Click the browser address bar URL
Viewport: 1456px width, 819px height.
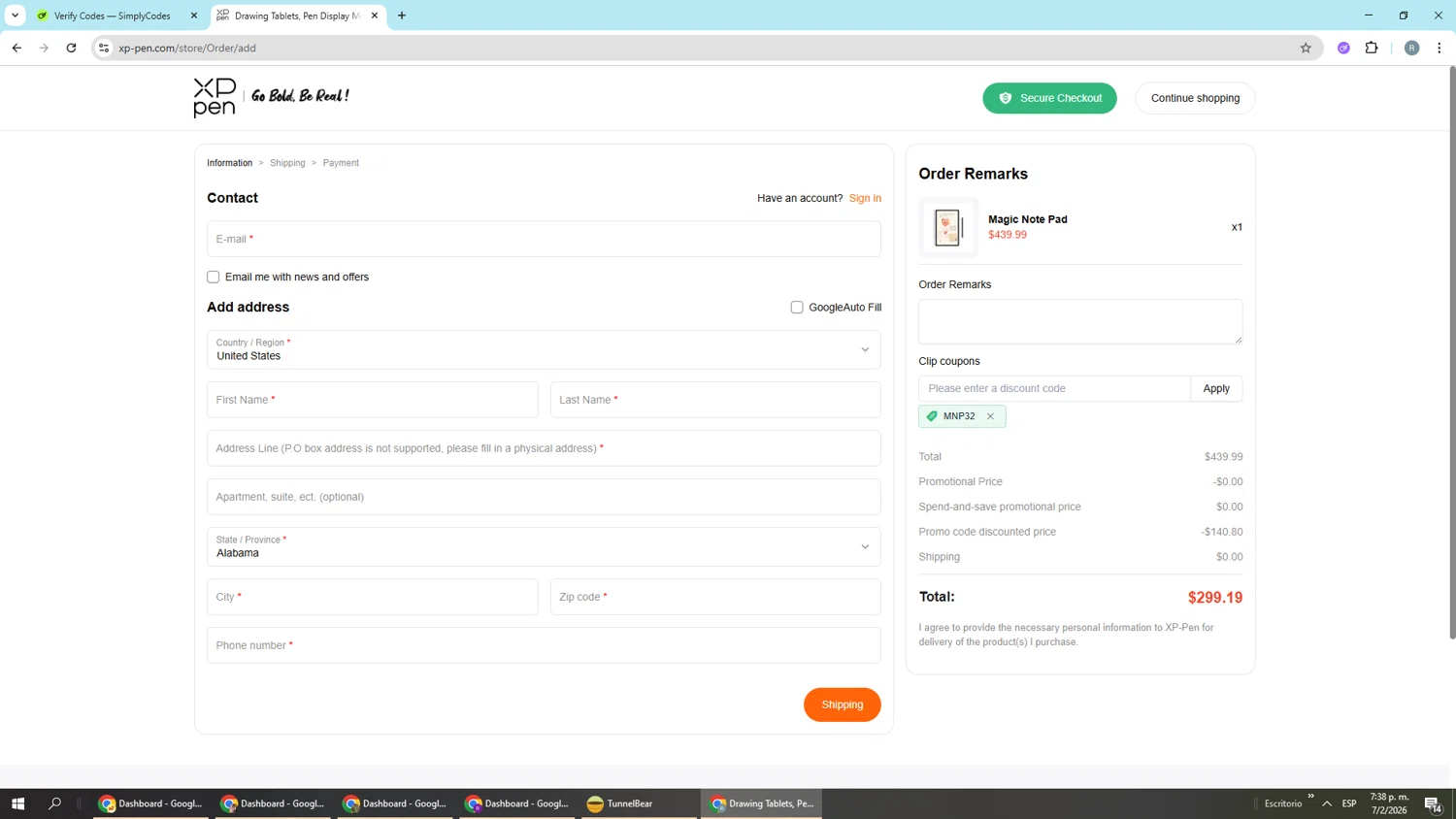point(187,48)
